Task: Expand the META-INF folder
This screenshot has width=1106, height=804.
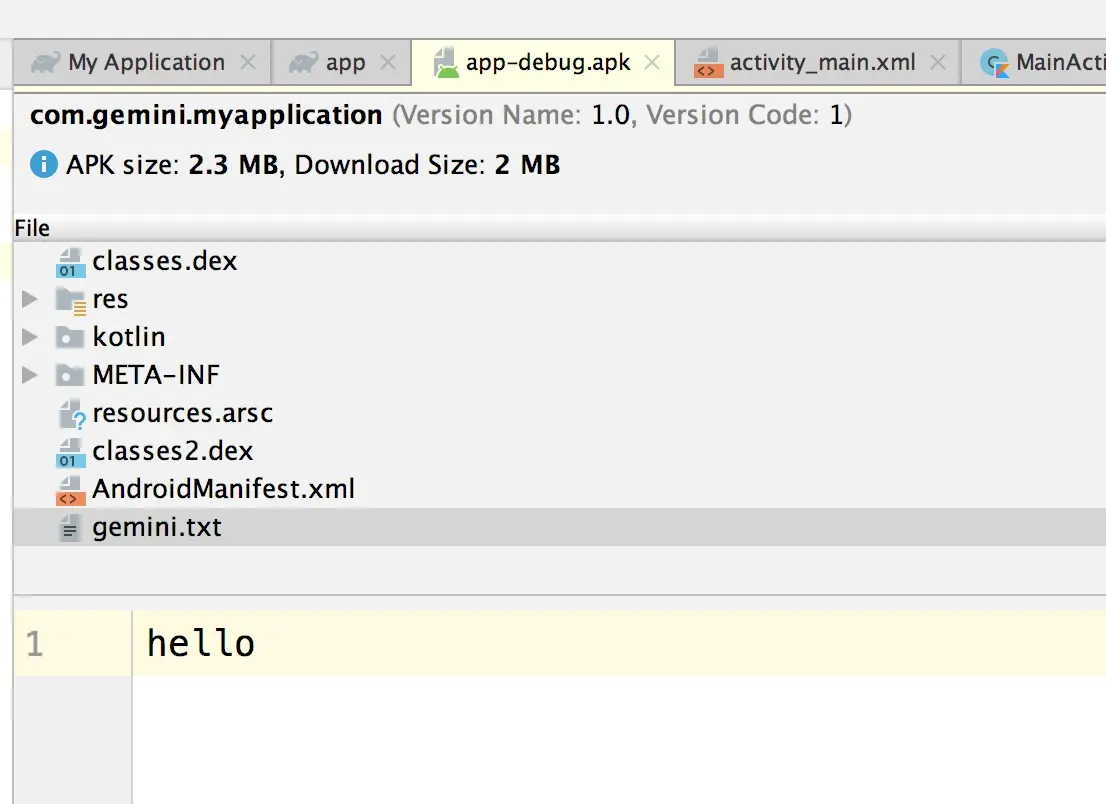Action: pos(30,375)
